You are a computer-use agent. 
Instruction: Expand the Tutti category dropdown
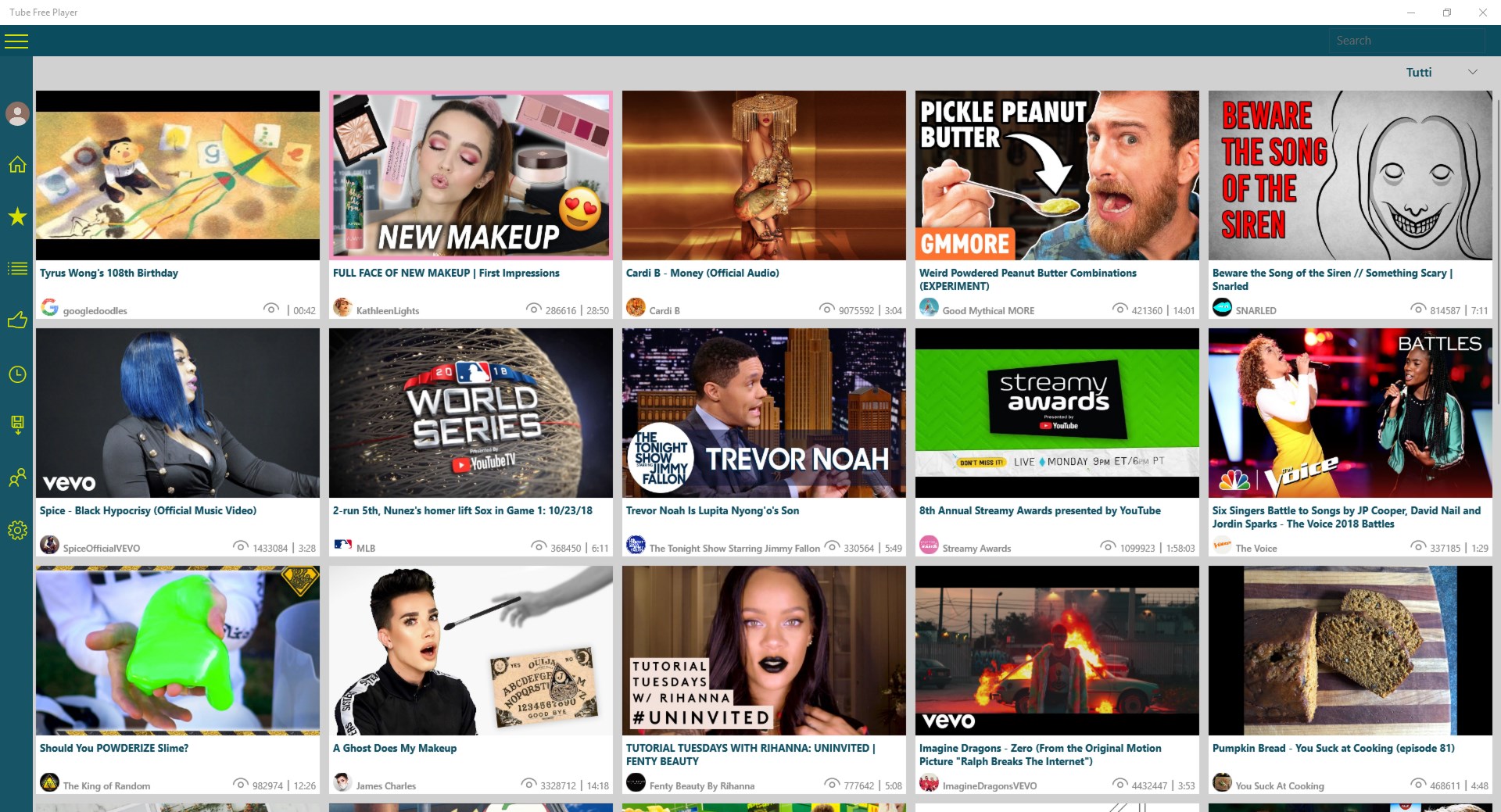coord(1442,72)
